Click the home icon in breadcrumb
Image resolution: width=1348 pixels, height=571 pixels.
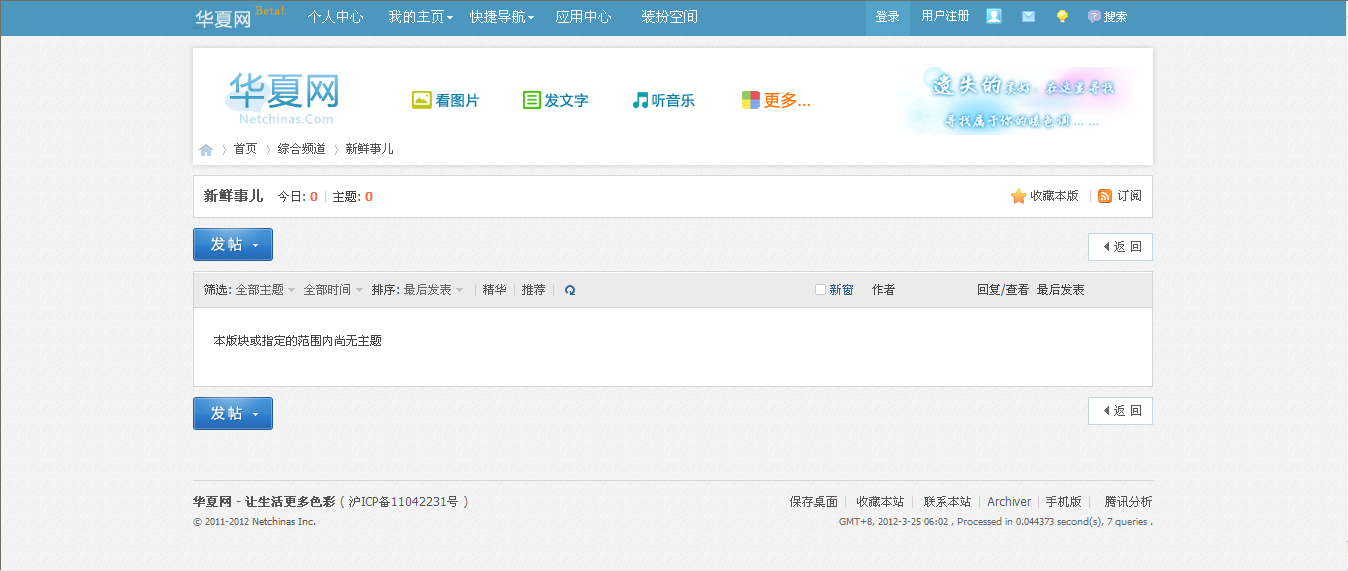(206, 150)
